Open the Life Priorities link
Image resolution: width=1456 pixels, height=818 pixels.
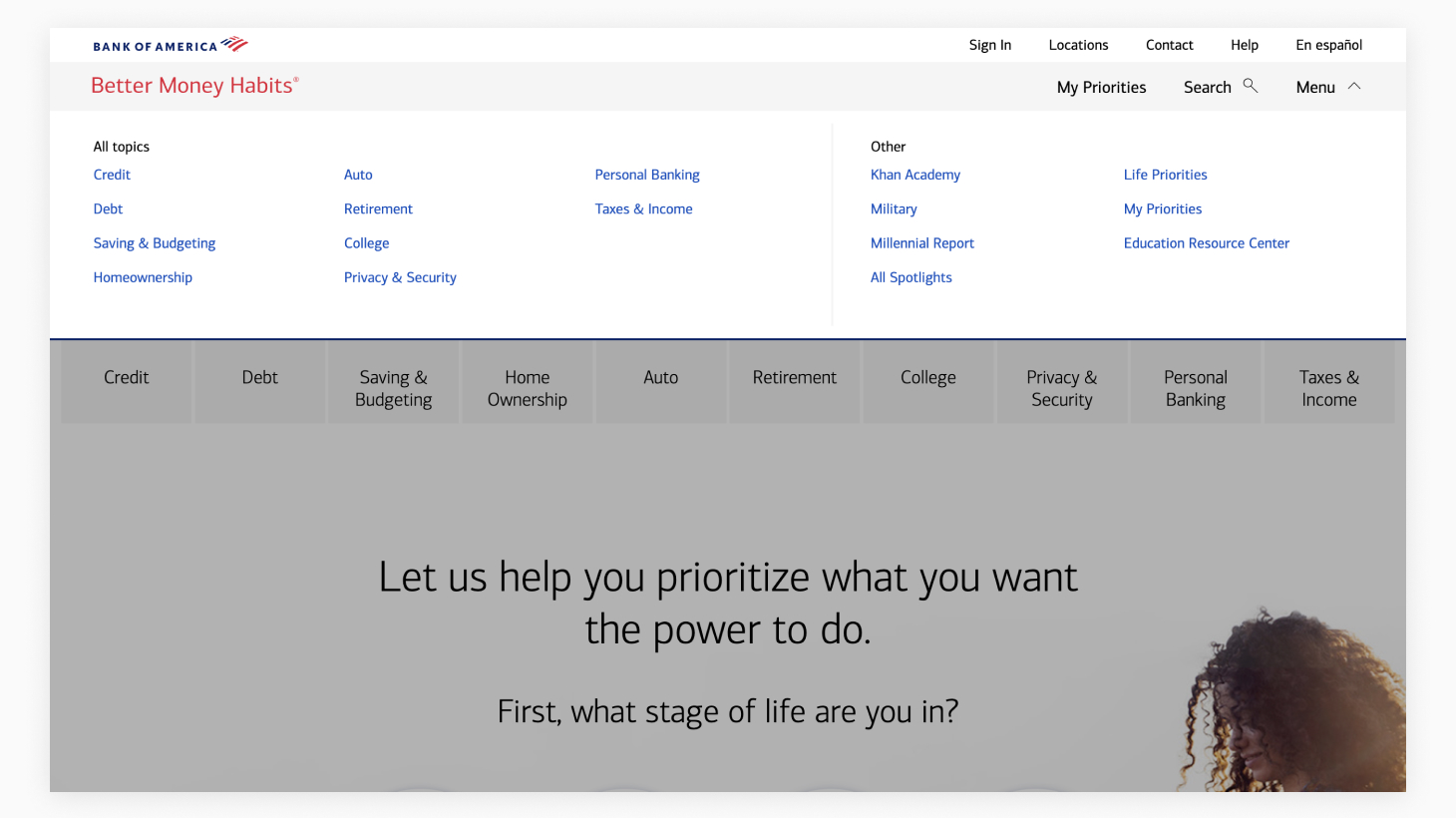[1165, 175]
